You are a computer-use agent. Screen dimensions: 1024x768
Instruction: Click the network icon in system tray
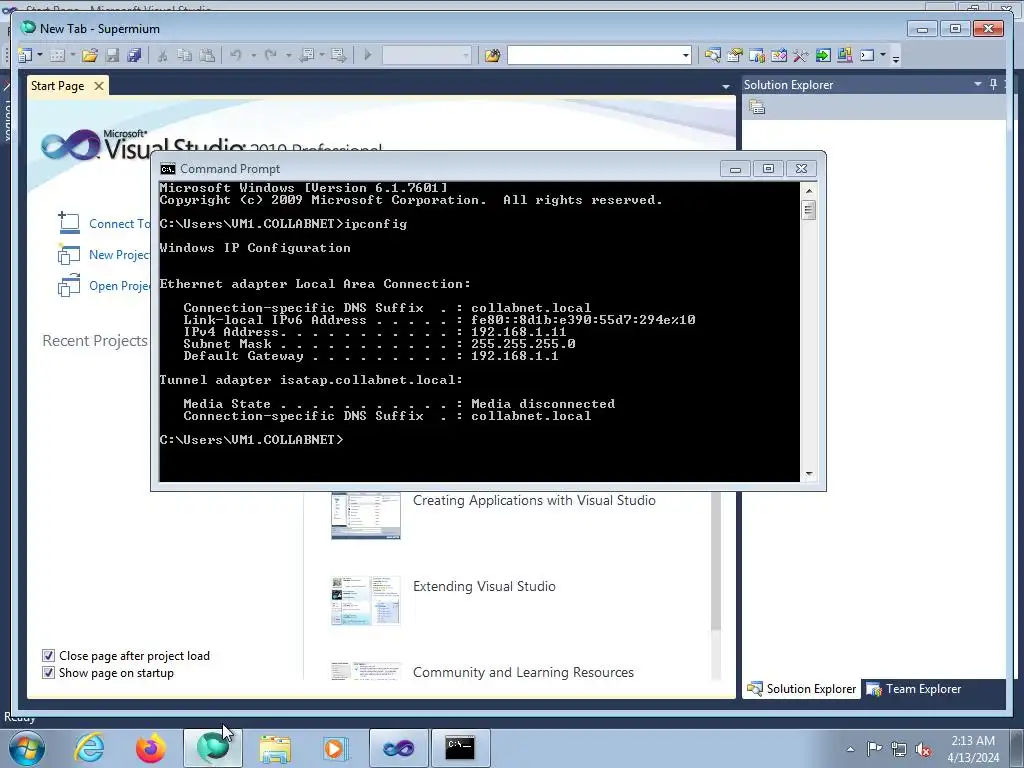[x=899, y=749]
